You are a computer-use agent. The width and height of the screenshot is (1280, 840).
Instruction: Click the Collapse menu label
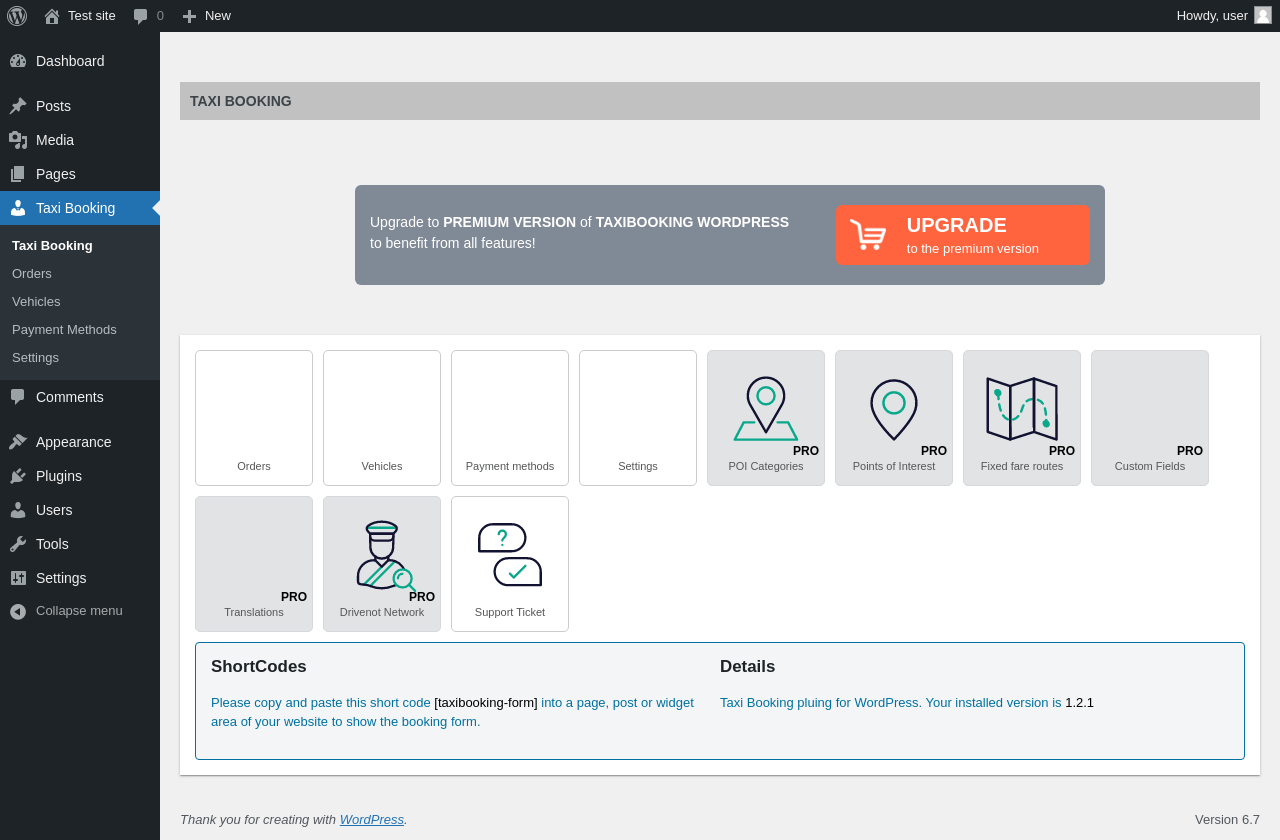point(79,610)
